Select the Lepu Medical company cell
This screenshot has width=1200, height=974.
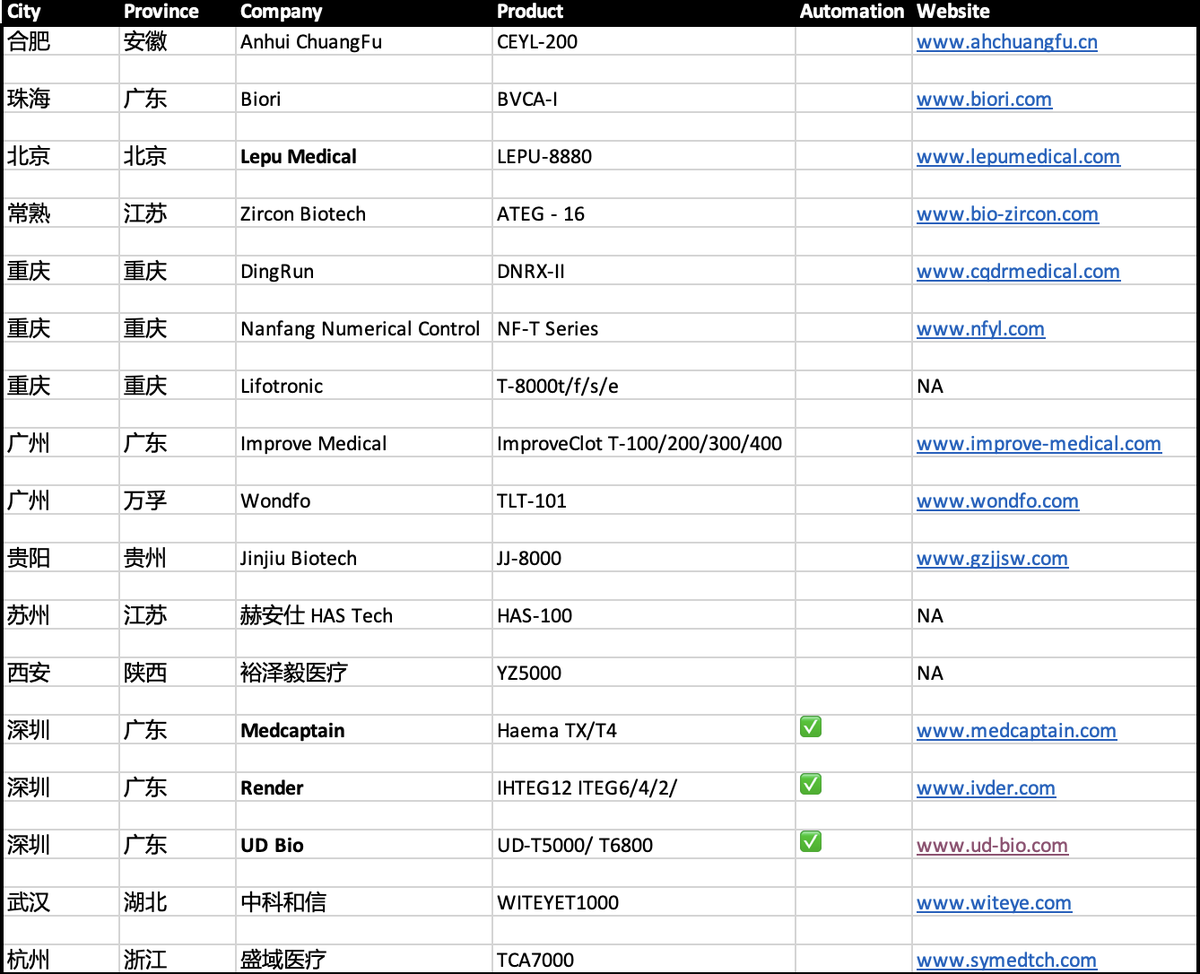[364, 157]
